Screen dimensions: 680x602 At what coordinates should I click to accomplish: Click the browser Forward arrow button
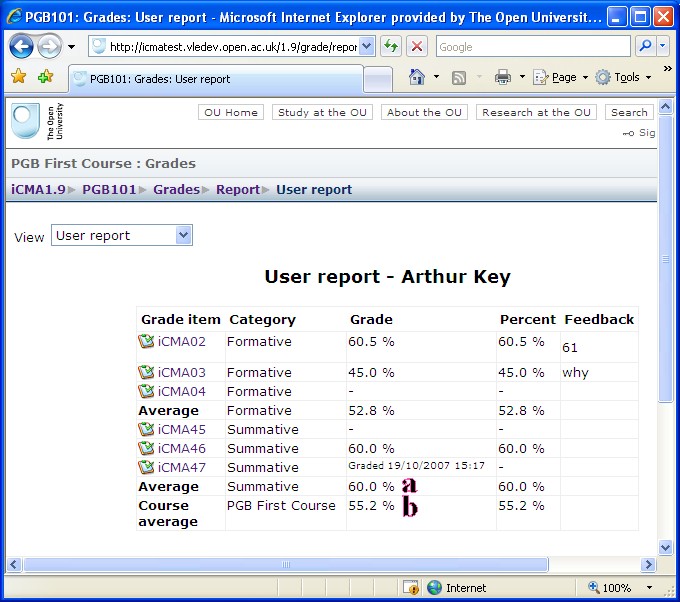point(49,46)
